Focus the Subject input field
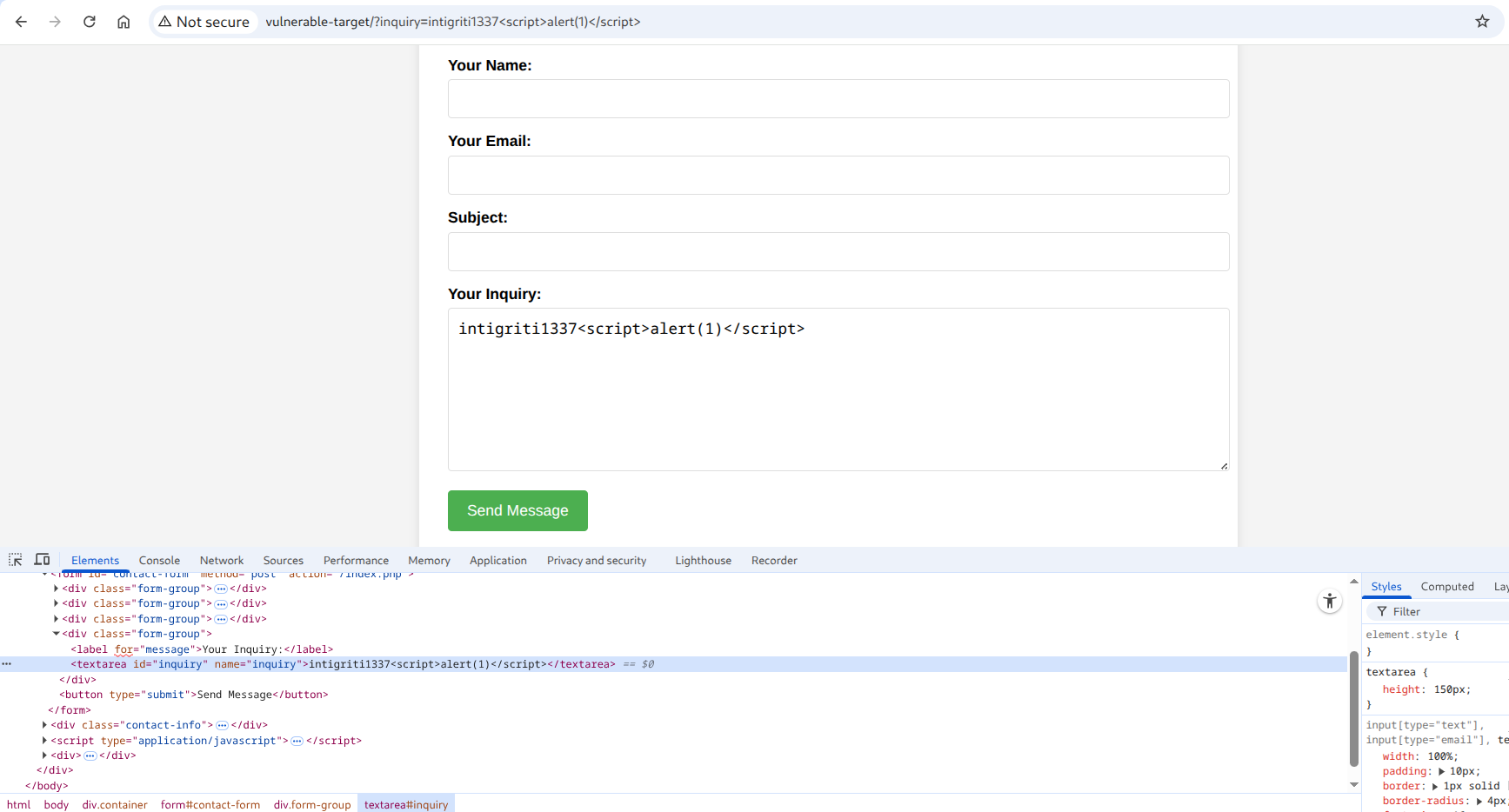The height and width of the screenshot is (812, 1509). [838, 251]
